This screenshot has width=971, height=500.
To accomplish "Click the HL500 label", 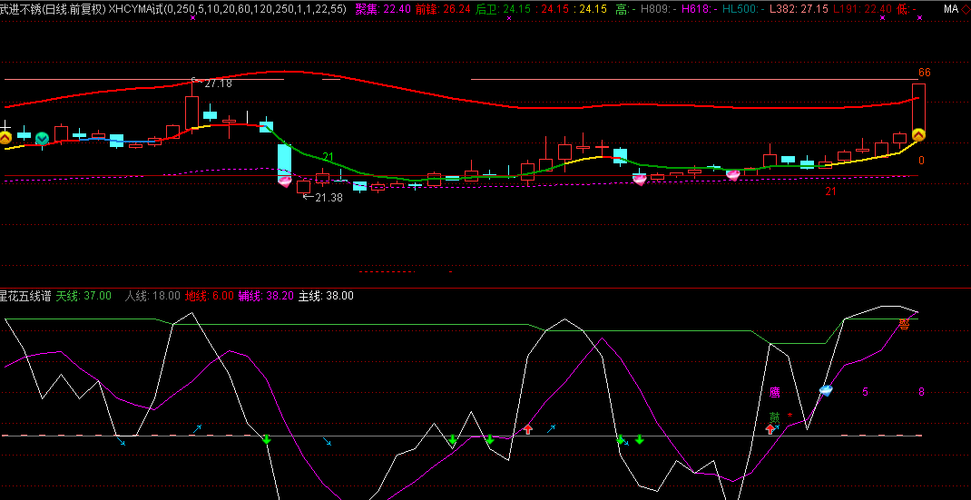I will (x=744, y=9).
